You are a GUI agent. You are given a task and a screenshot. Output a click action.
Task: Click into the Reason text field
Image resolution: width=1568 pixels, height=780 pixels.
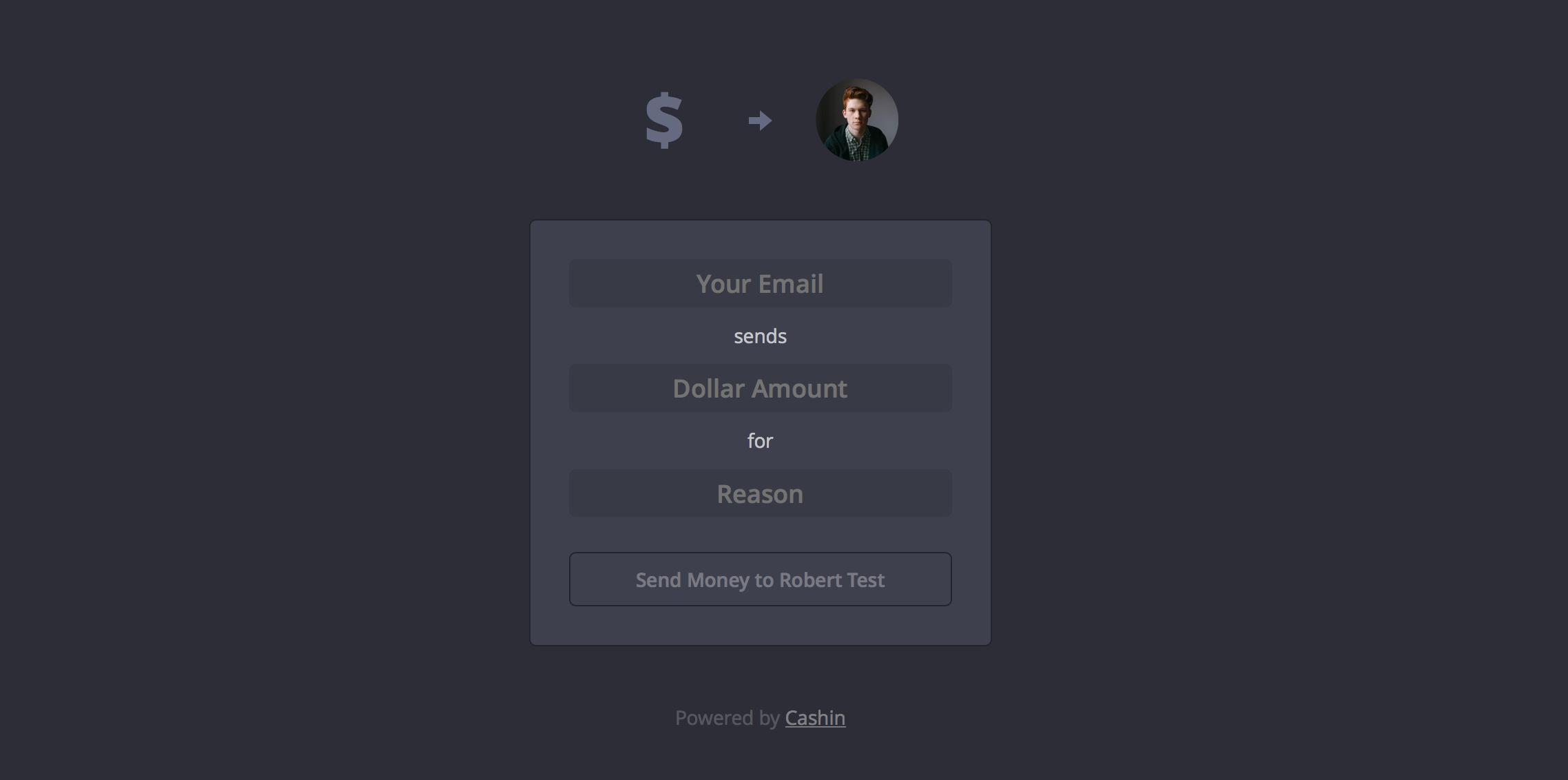click(760, 493)
